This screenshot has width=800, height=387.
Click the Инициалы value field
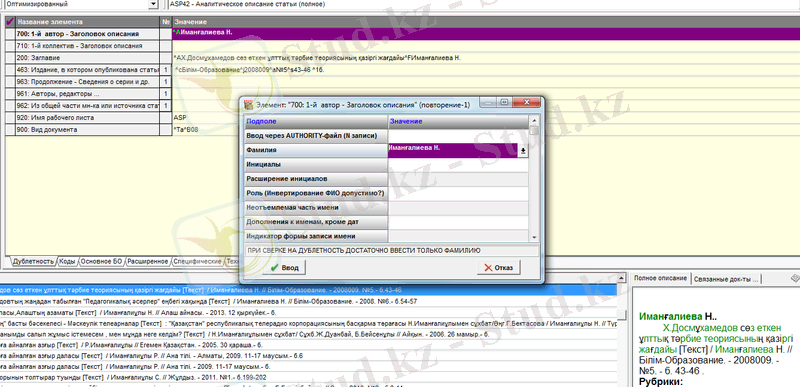click(458, 165)
